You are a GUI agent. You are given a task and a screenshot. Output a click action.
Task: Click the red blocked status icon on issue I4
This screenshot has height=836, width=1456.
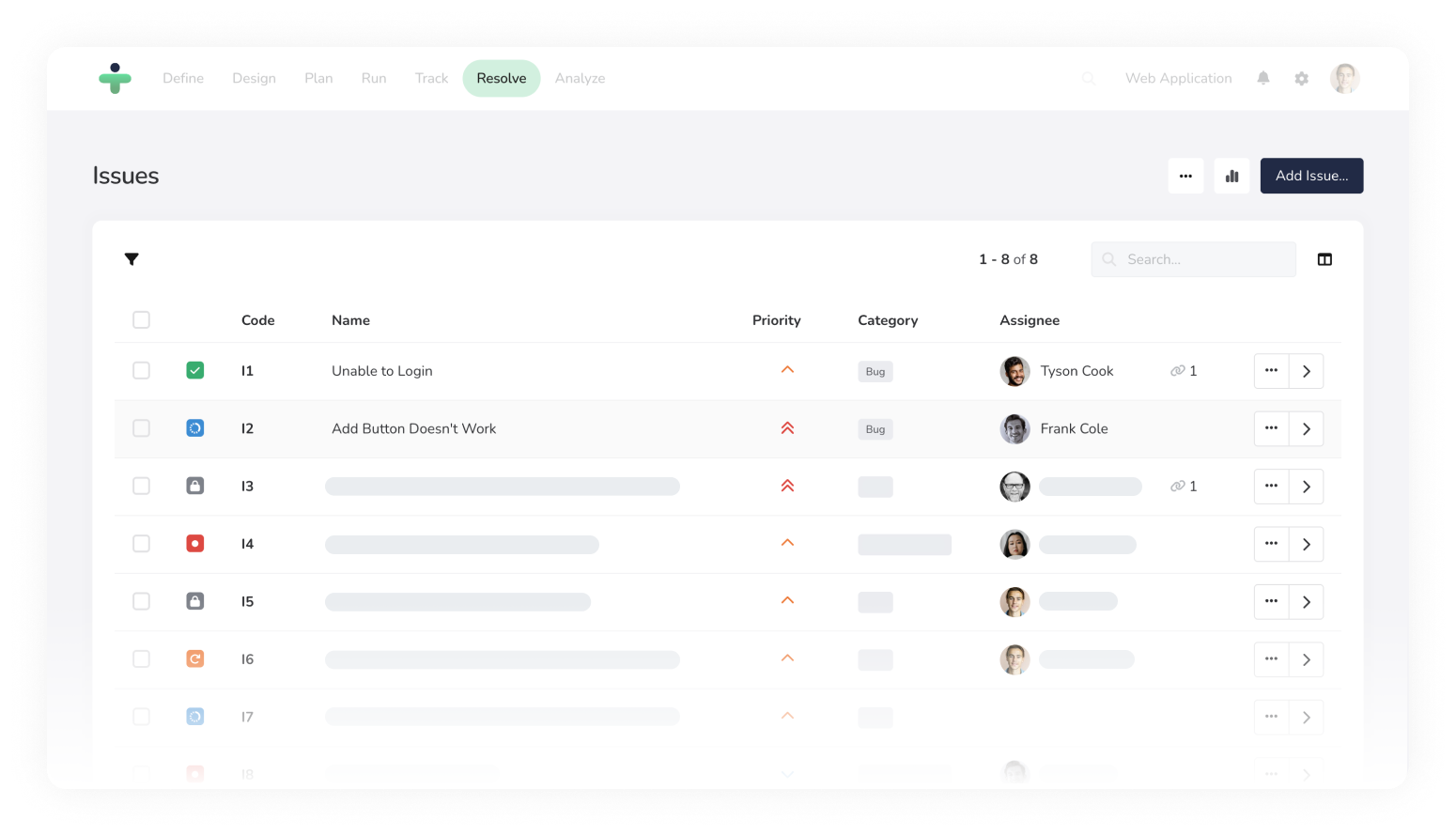(x=195, y=544)
